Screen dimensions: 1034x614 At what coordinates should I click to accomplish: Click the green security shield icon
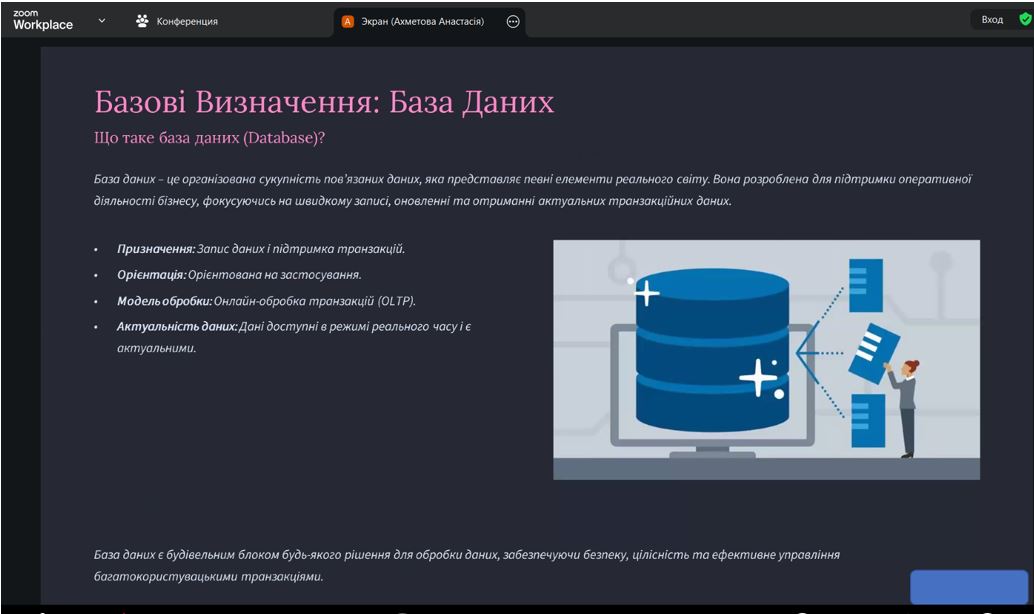[x=1024, y=20]
